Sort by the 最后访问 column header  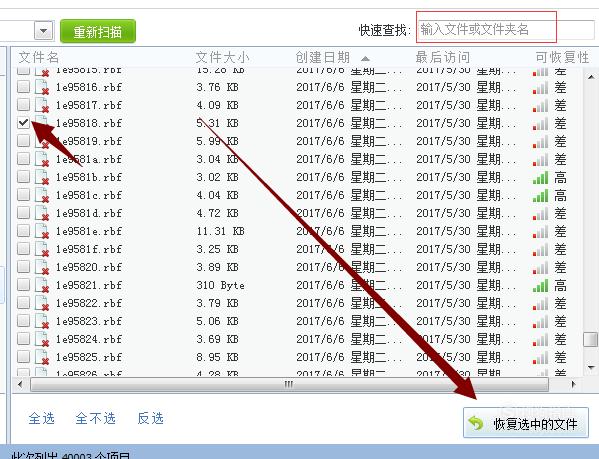[443, 57]
